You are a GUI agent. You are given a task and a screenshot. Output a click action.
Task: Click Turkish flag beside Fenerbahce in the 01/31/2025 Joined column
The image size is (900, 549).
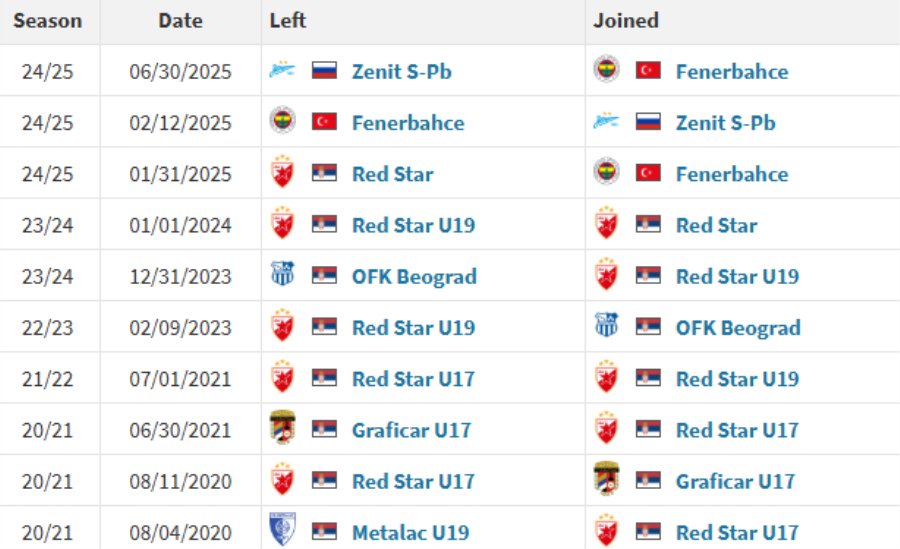tap(648, 173)
